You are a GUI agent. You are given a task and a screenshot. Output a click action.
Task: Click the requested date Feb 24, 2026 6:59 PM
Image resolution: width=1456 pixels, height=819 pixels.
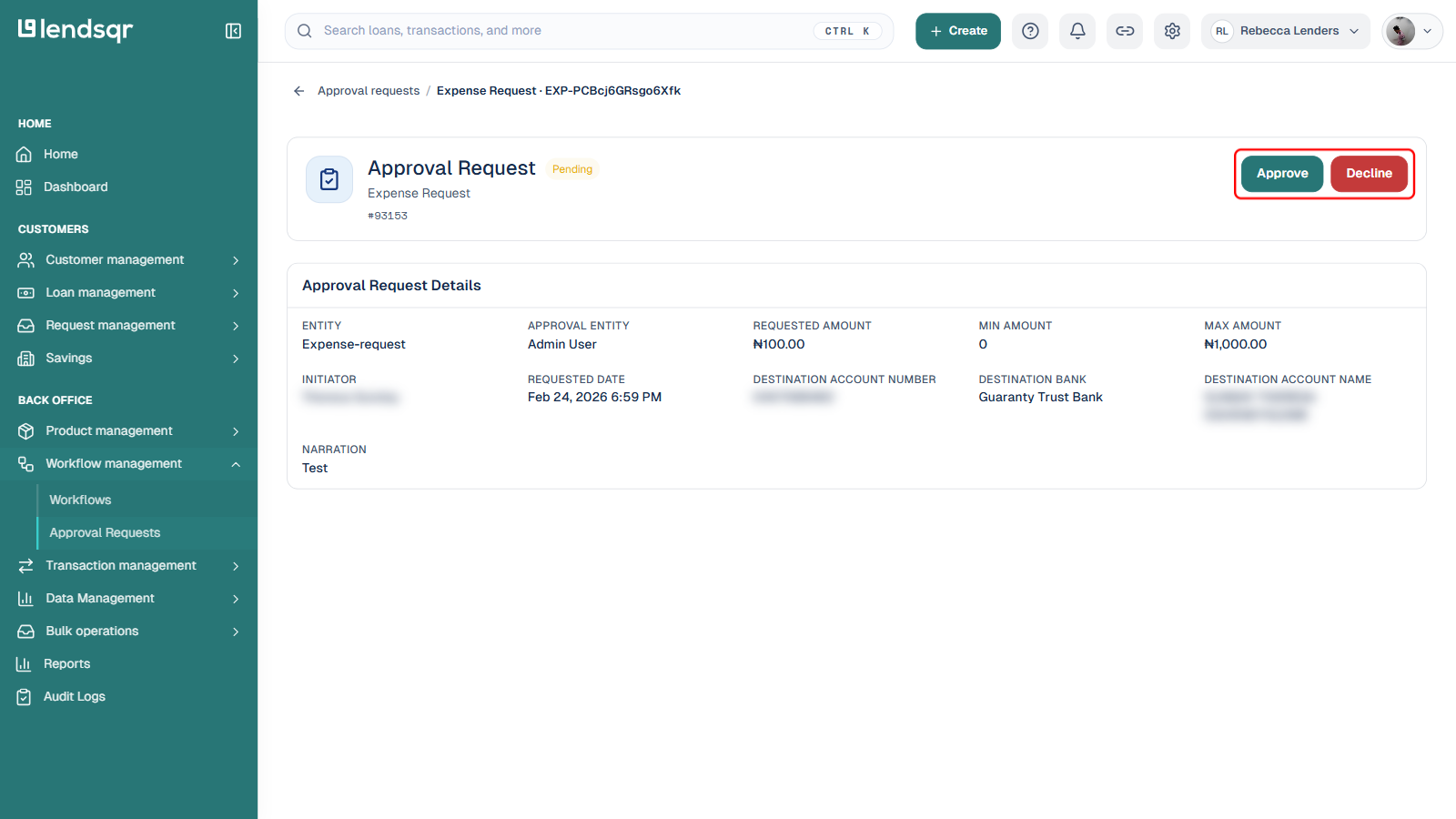tap(594, 398)
